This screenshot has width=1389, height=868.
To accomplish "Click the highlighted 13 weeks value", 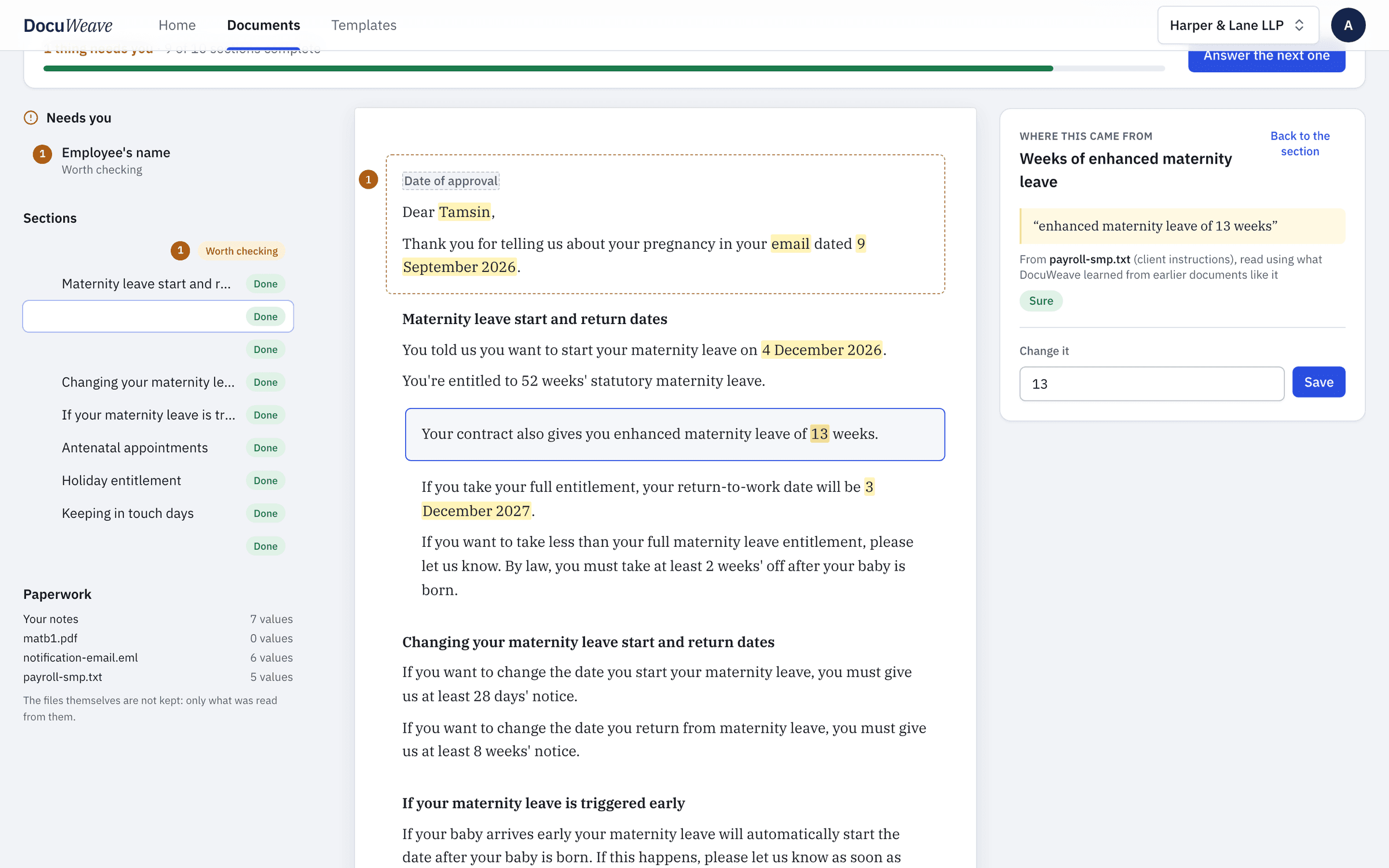I will [819, 433].
